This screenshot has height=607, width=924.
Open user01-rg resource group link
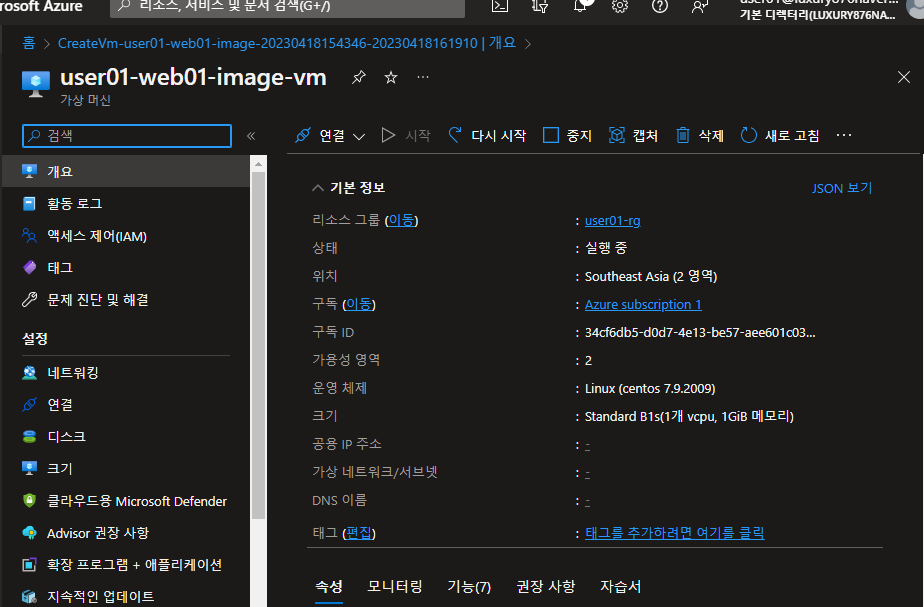pos(612,220)
